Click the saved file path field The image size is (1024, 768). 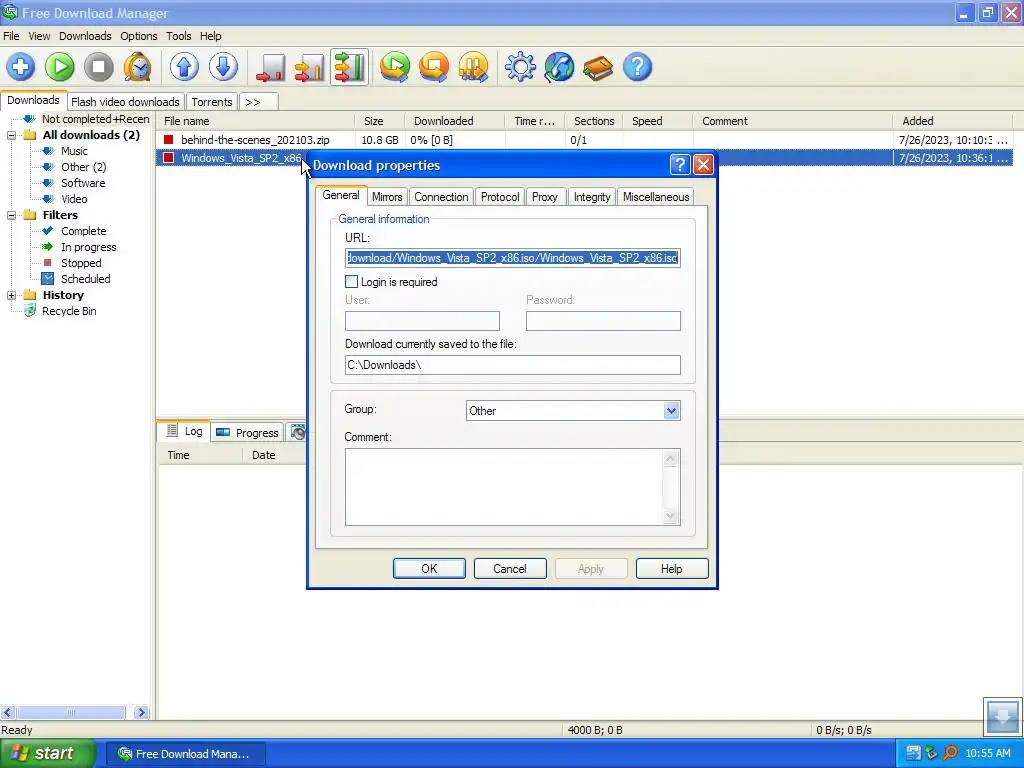[x=513, y=365]
